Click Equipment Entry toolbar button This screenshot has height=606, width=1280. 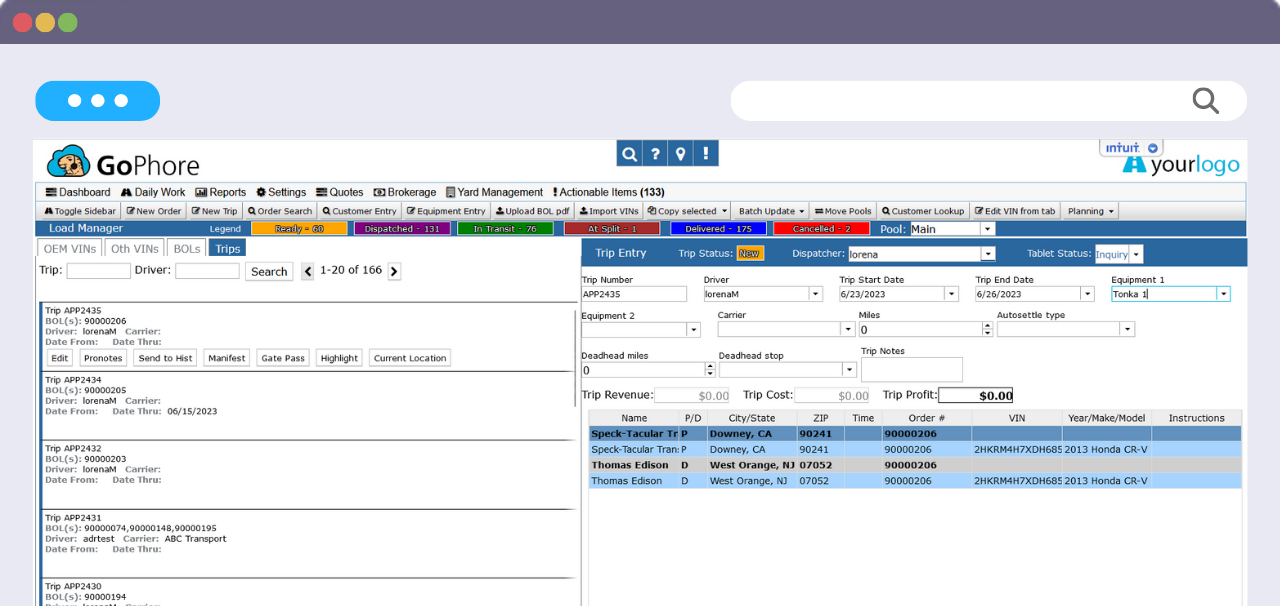coord(446,211)
